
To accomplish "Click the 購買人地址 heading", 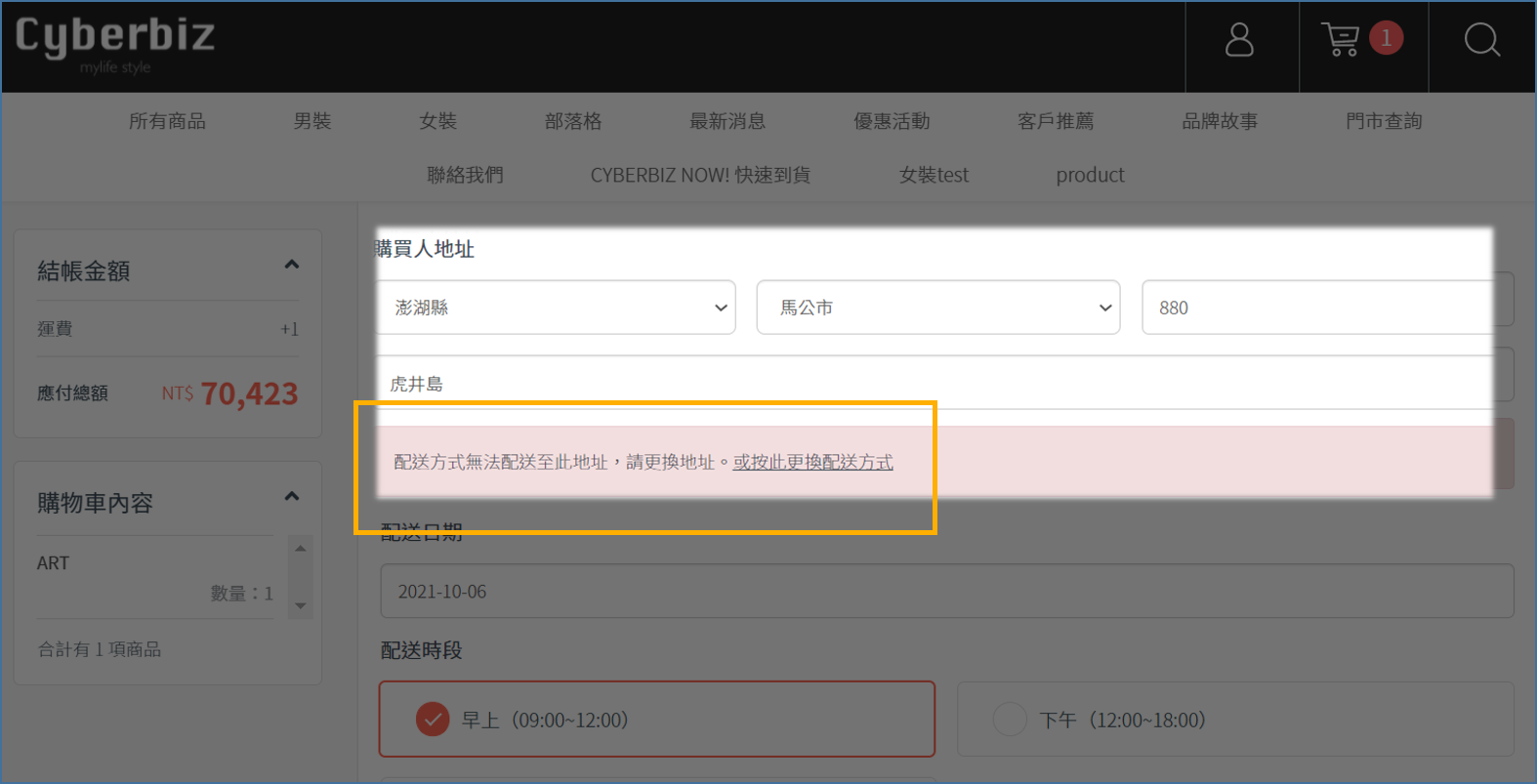I will click(x=425, y=249).
